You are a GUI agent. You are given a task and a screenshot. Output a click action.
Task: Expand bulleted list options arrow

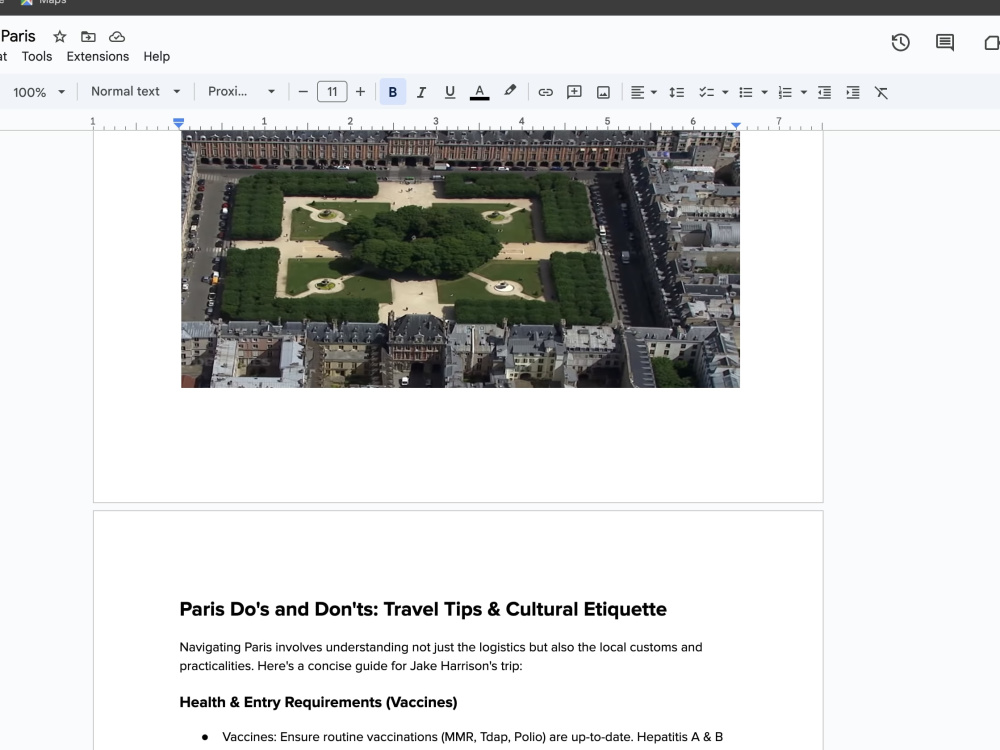pyautogui.click(x=765, y=92)
